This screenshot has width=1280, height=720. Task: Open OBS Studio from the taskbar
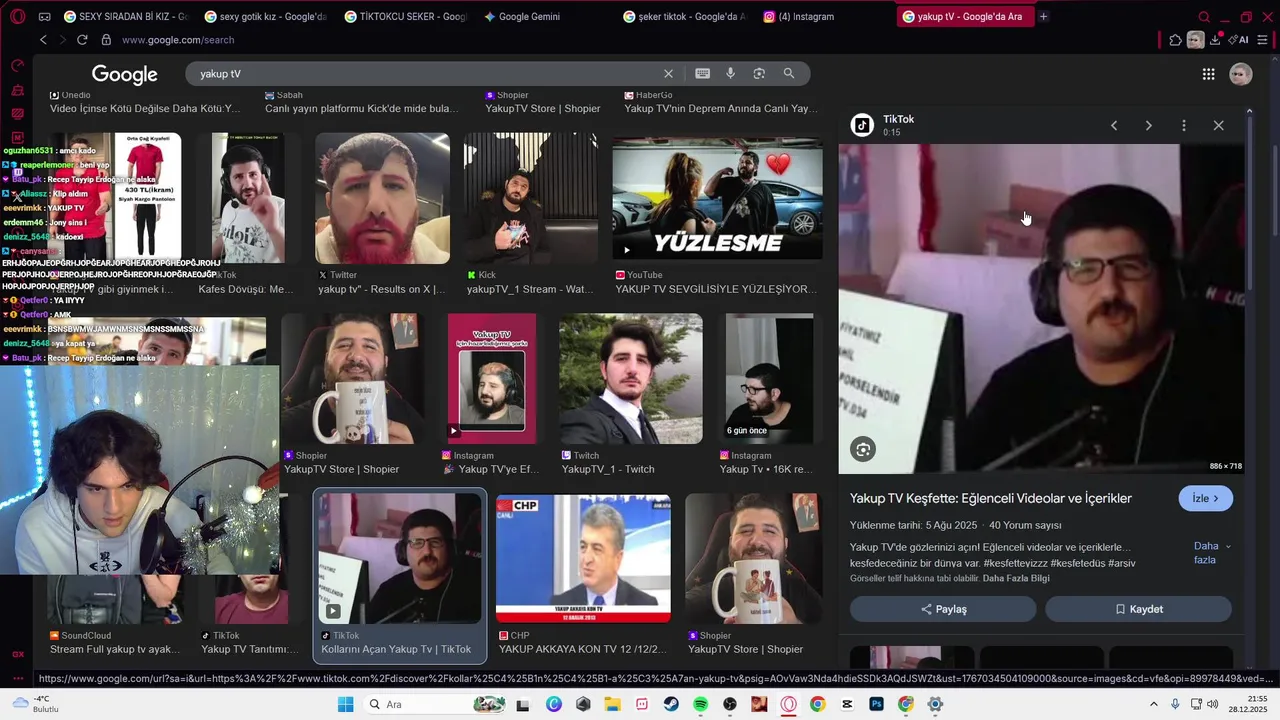[x=730, y=704]
